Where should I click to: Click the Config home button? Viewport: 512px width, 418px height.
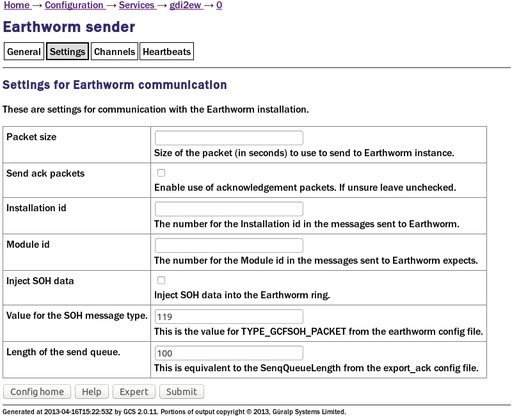[37, 391]
